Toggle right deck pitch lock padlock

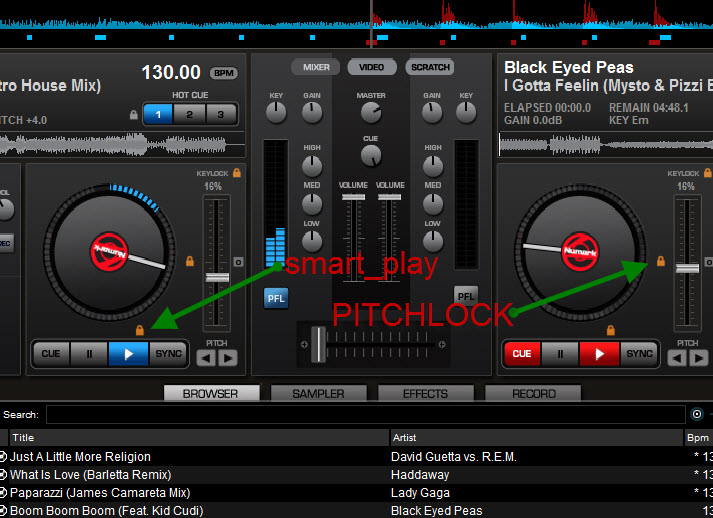pos(661,261)
